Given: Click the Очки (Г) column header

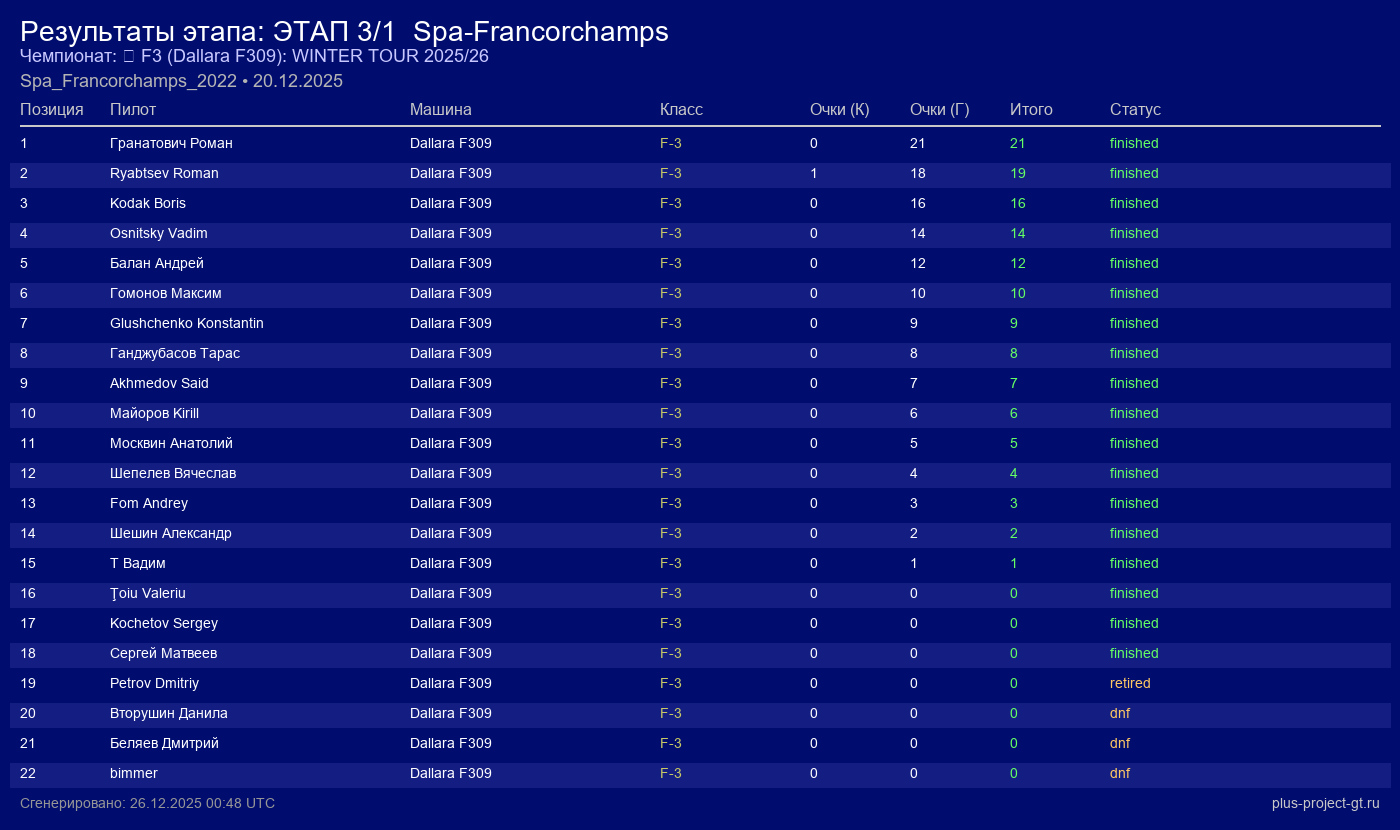Looking at the screenshot, I should [939, 109].
